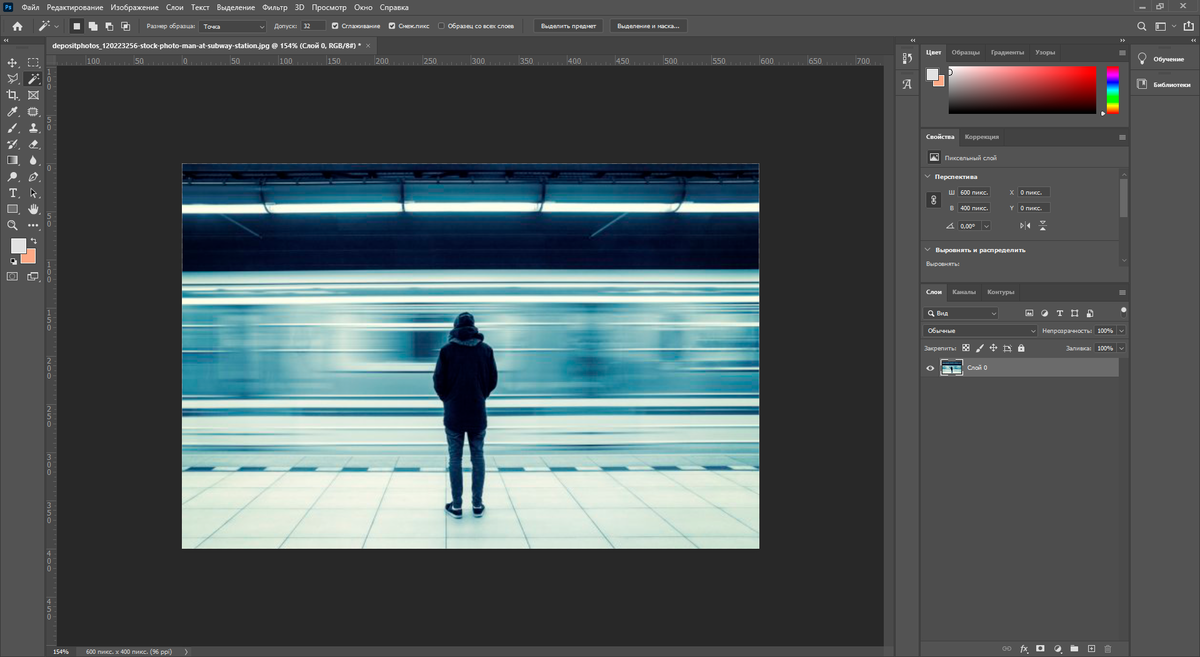This screenshot has height=657, width=1200.
Task: Select the History Brush tool
Action: click(13, 144)
